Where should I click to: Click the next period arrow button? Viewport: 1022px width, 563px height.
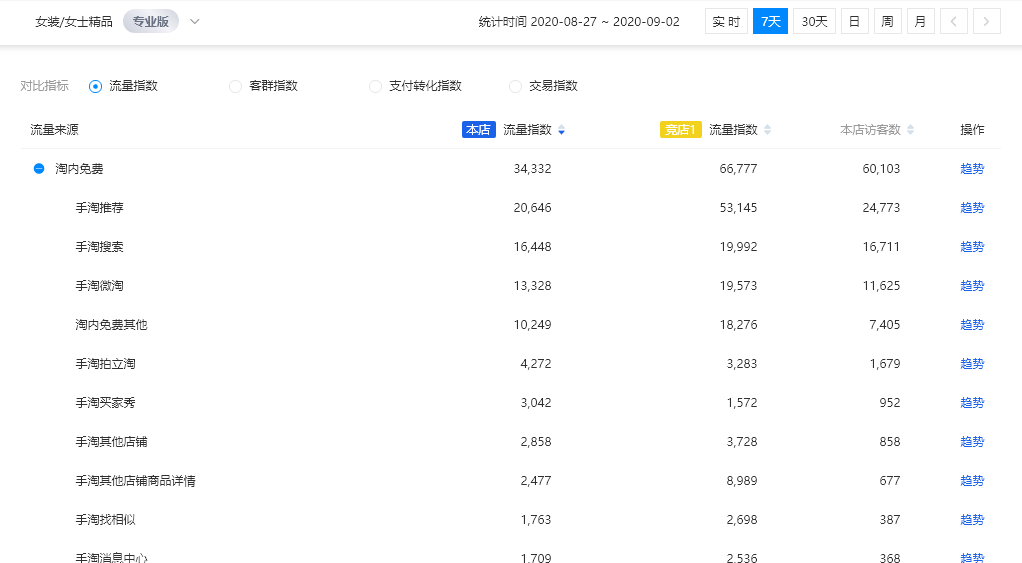[x=986, y=21]
